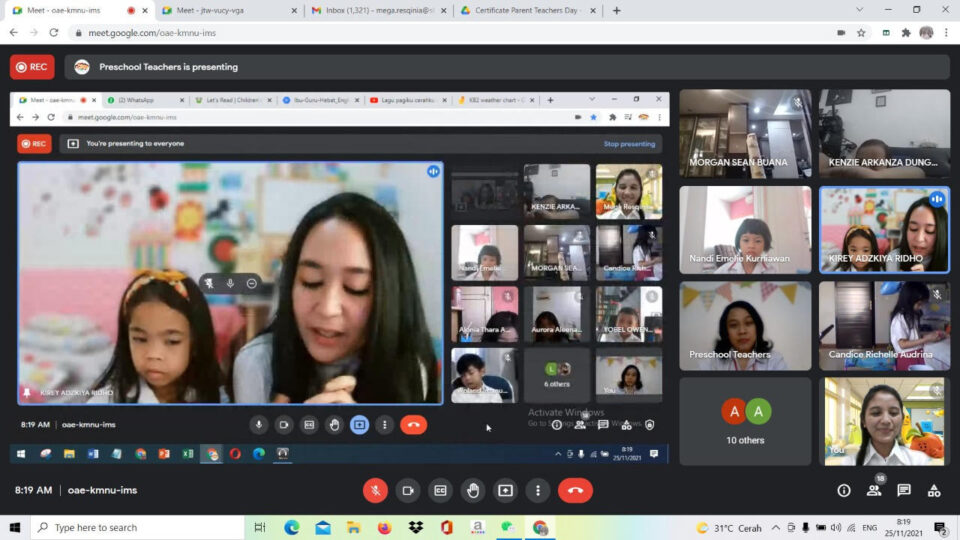Click the Present now screen icon
This screenshot has width=960, height=540.
(x=505, y=490)
